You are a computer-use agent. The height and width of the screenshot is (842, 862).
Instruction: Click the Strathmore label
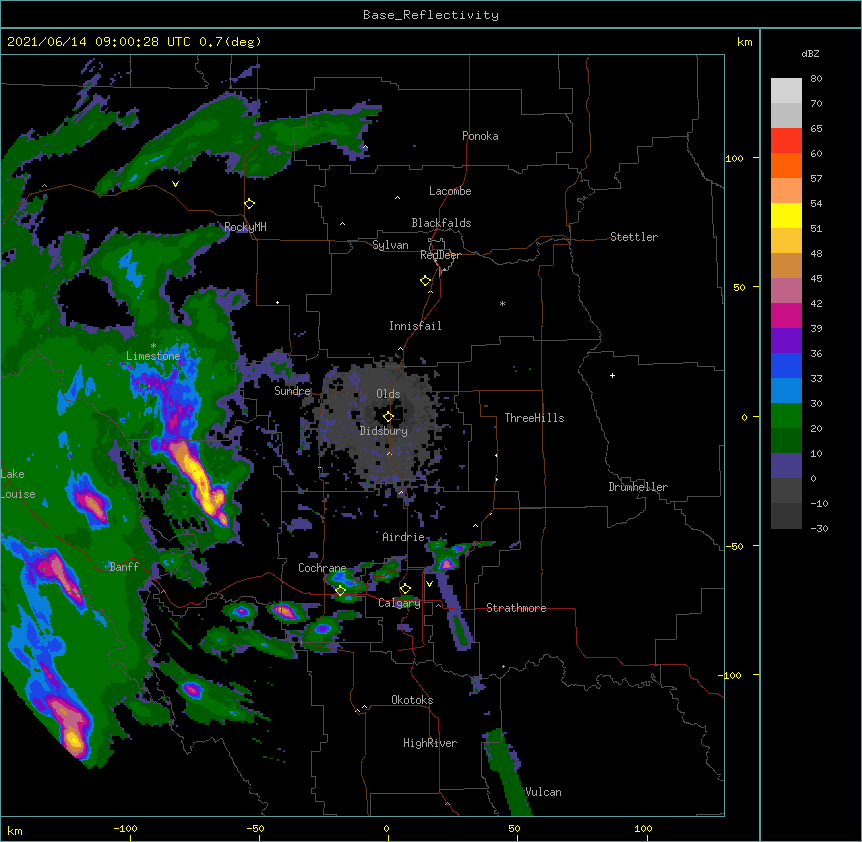(516, 608)
